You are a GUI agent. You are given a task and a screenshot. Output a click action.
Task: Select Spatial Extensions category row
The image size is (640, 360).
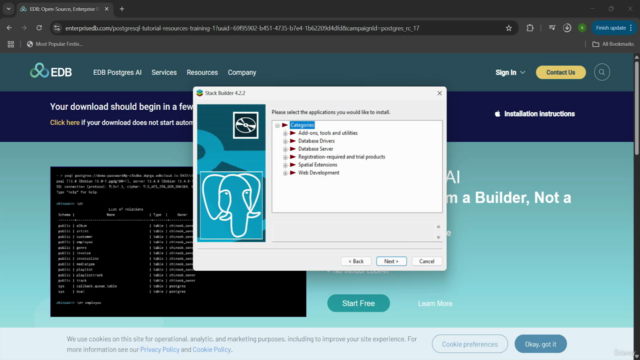pyautogui.click(x=318, y=165)
